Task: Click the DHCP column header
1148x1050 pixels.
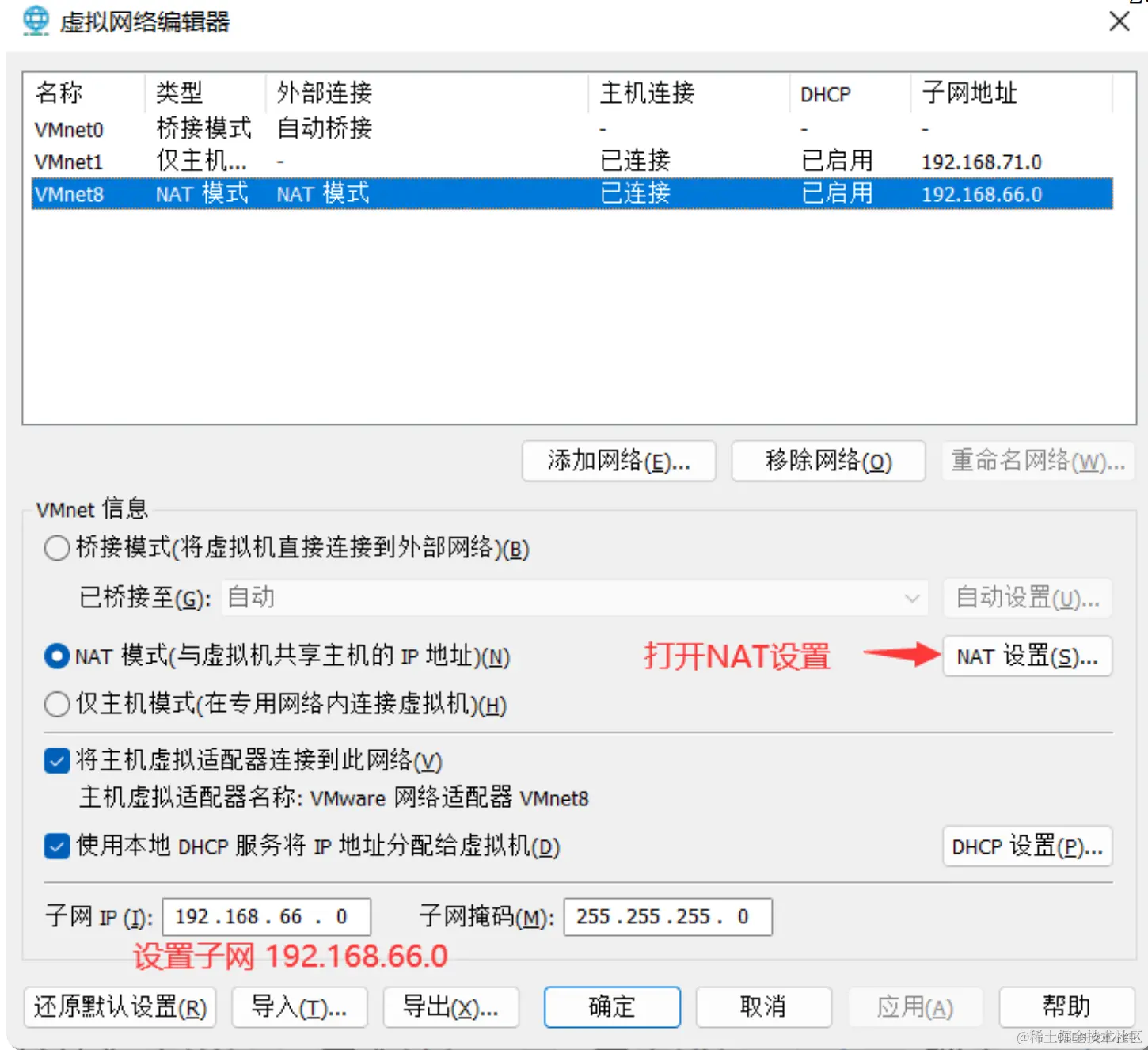Action: [x=850, y=93]
